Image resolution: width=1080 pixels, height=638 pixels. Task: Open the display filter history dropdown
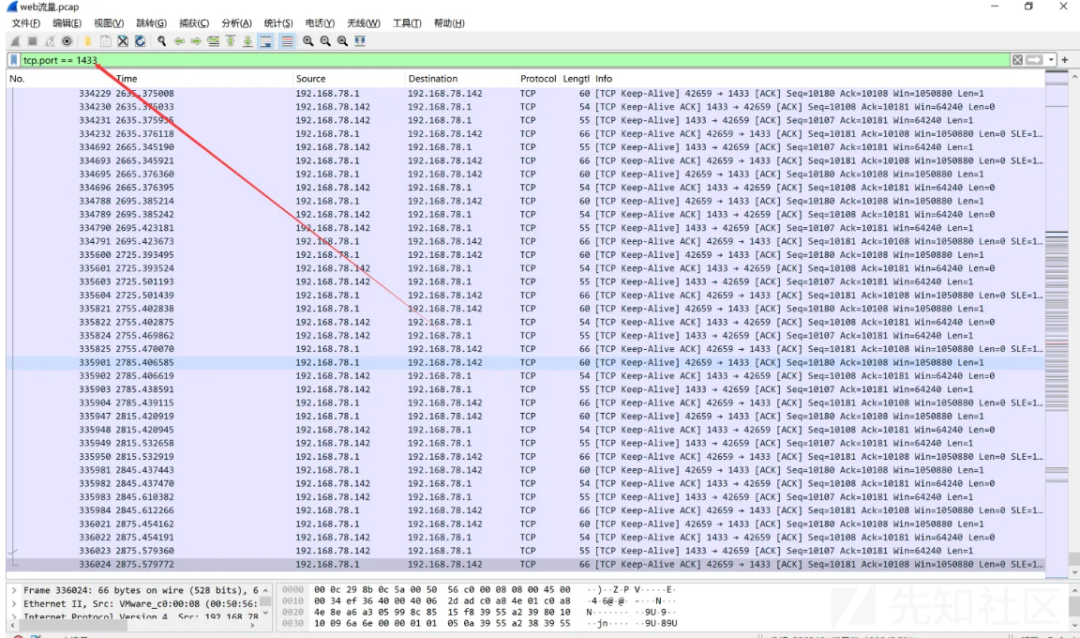(1051, 60)
